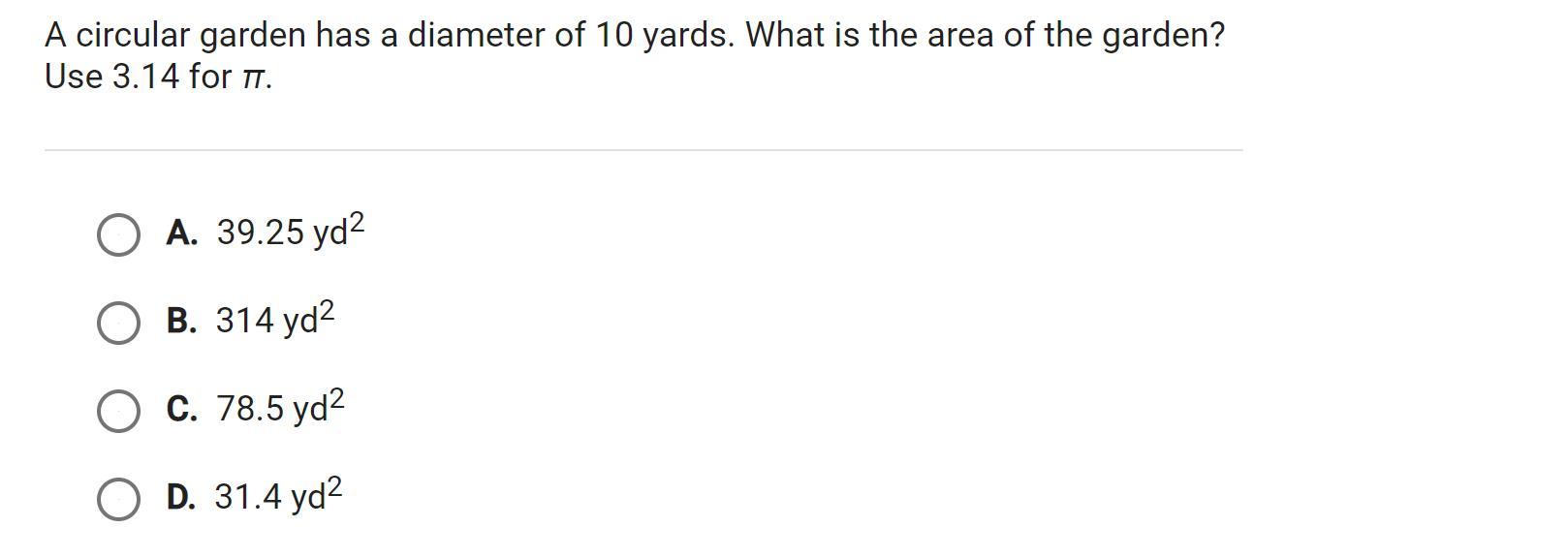Choose the 78.5 yd² answer text
The image size is (1568, 558).
pos(281,406)
